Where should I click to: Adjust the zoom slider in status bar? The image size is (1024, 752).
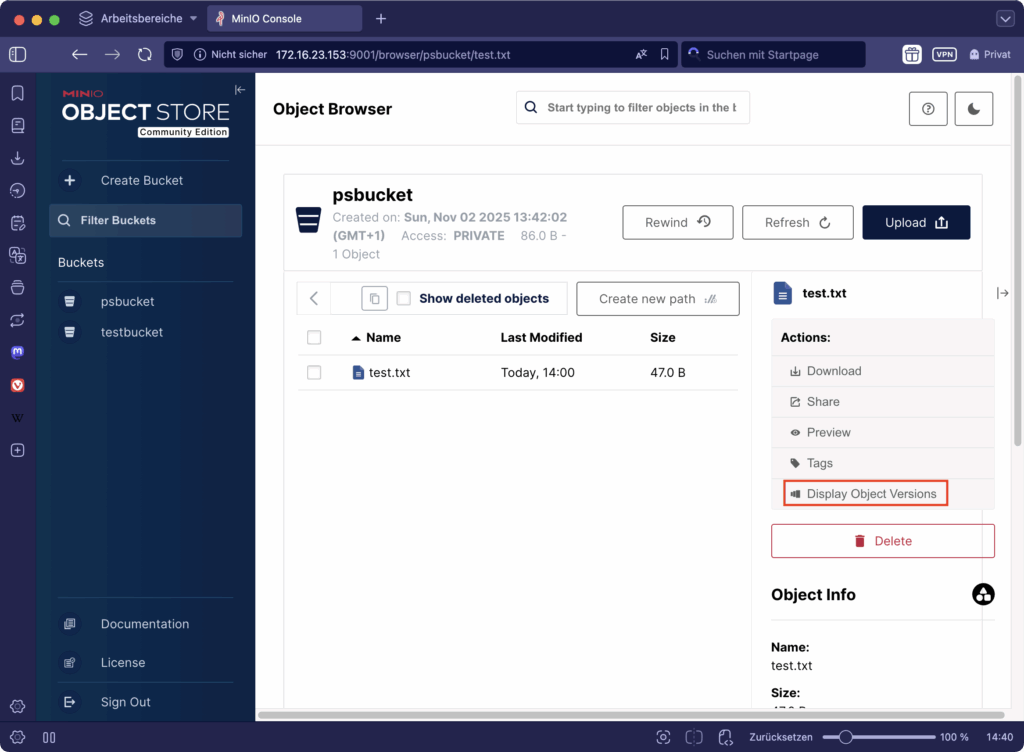[x=846, y=737]
